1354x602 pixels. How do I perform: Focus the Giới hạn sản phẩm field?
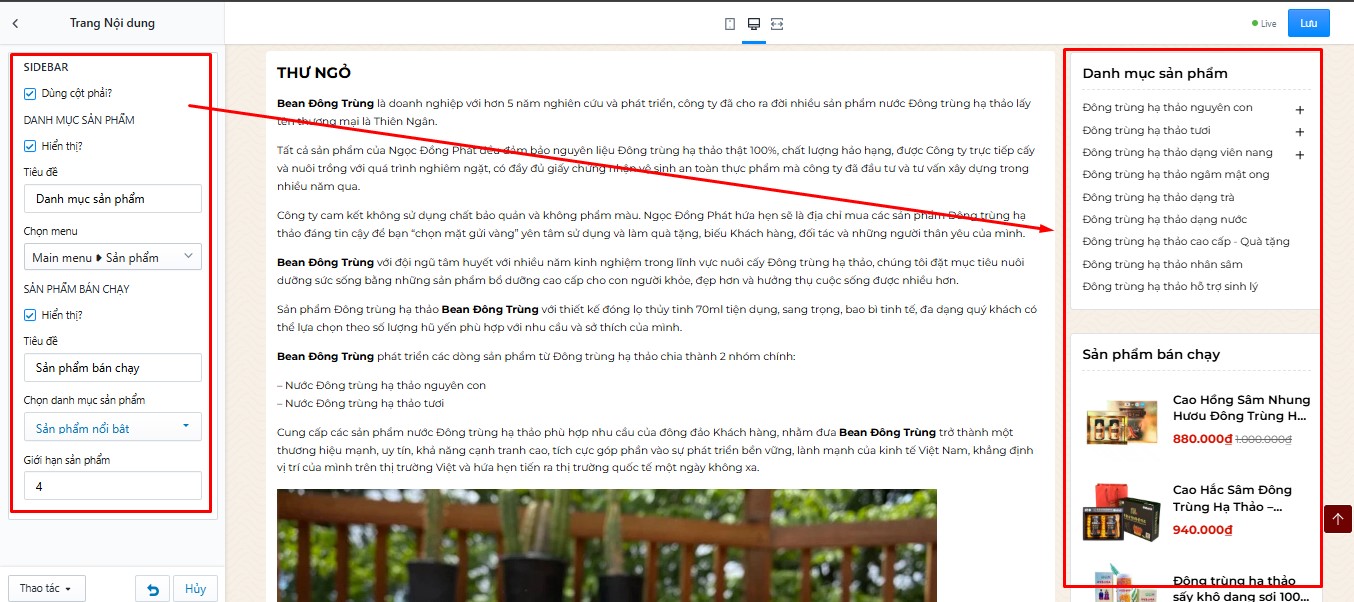pyautogui.click(x=113, y=486)
